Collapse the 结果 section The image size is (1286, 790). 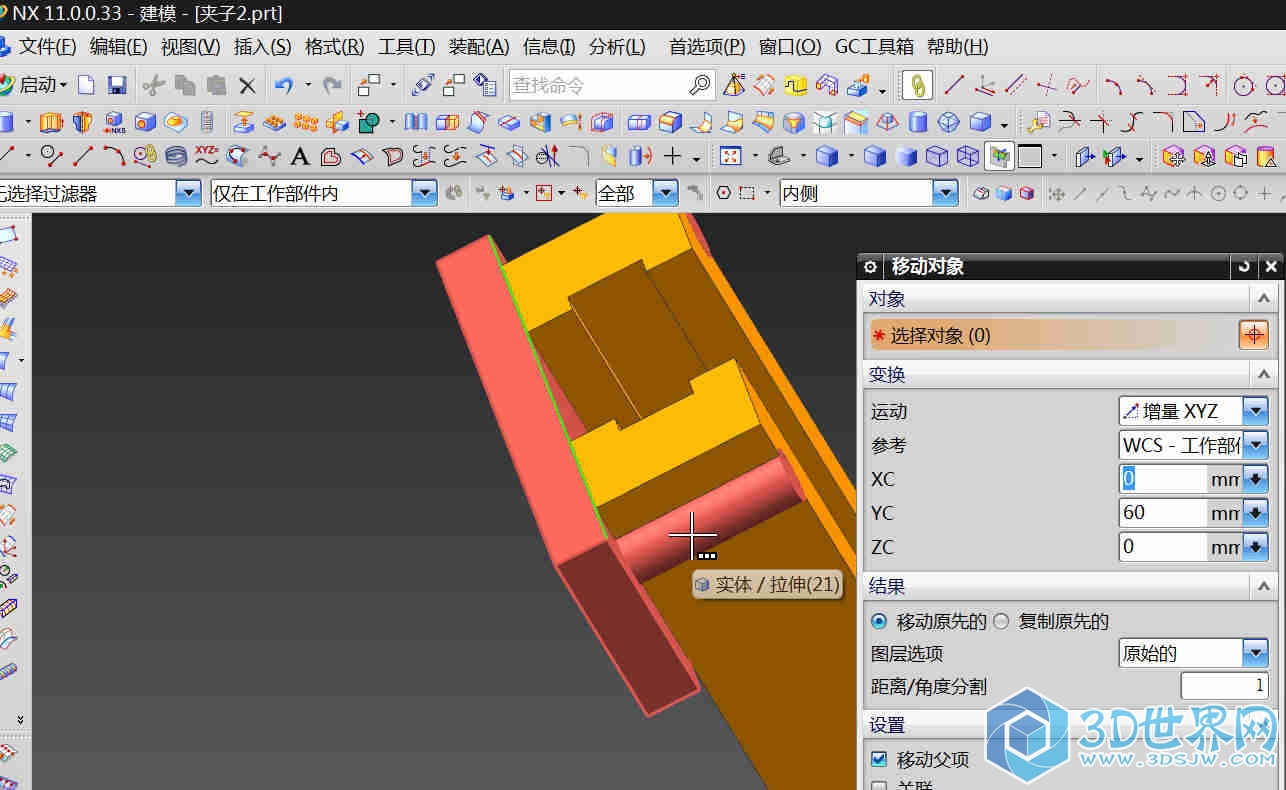(1263, 586)
